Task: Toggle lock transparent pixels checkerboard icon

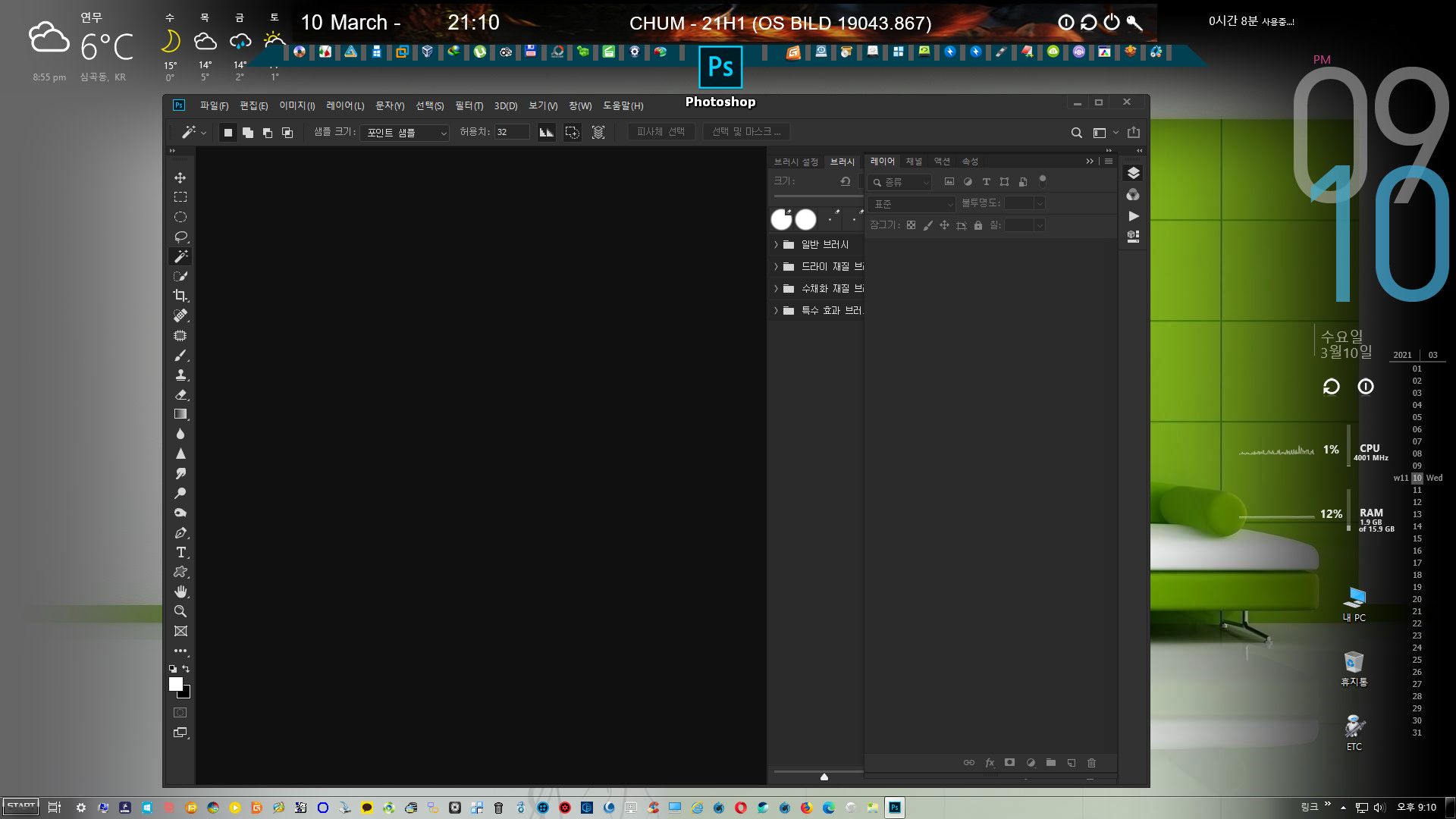Action: tap(911, 225)
